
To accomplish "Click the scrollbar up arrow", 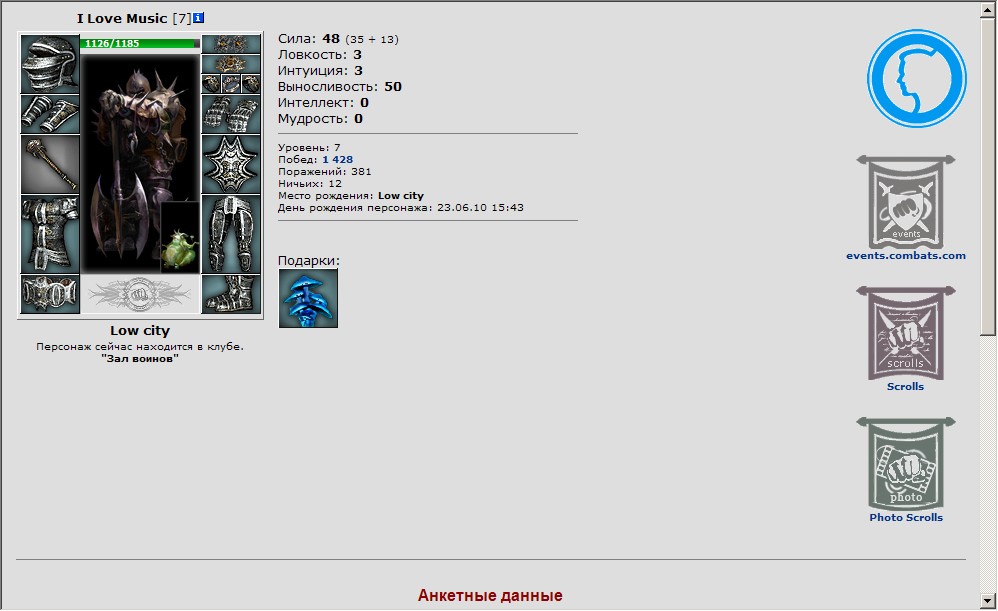I will tap(988, 10).
